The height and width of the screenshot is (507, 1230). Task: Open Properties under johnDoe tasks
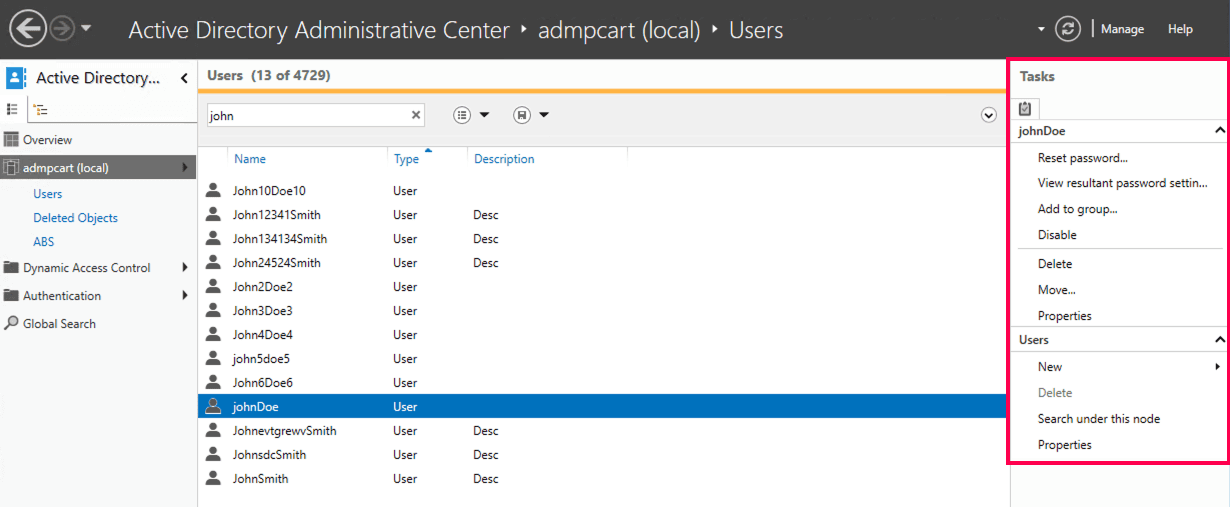[x=1065, y=316]
